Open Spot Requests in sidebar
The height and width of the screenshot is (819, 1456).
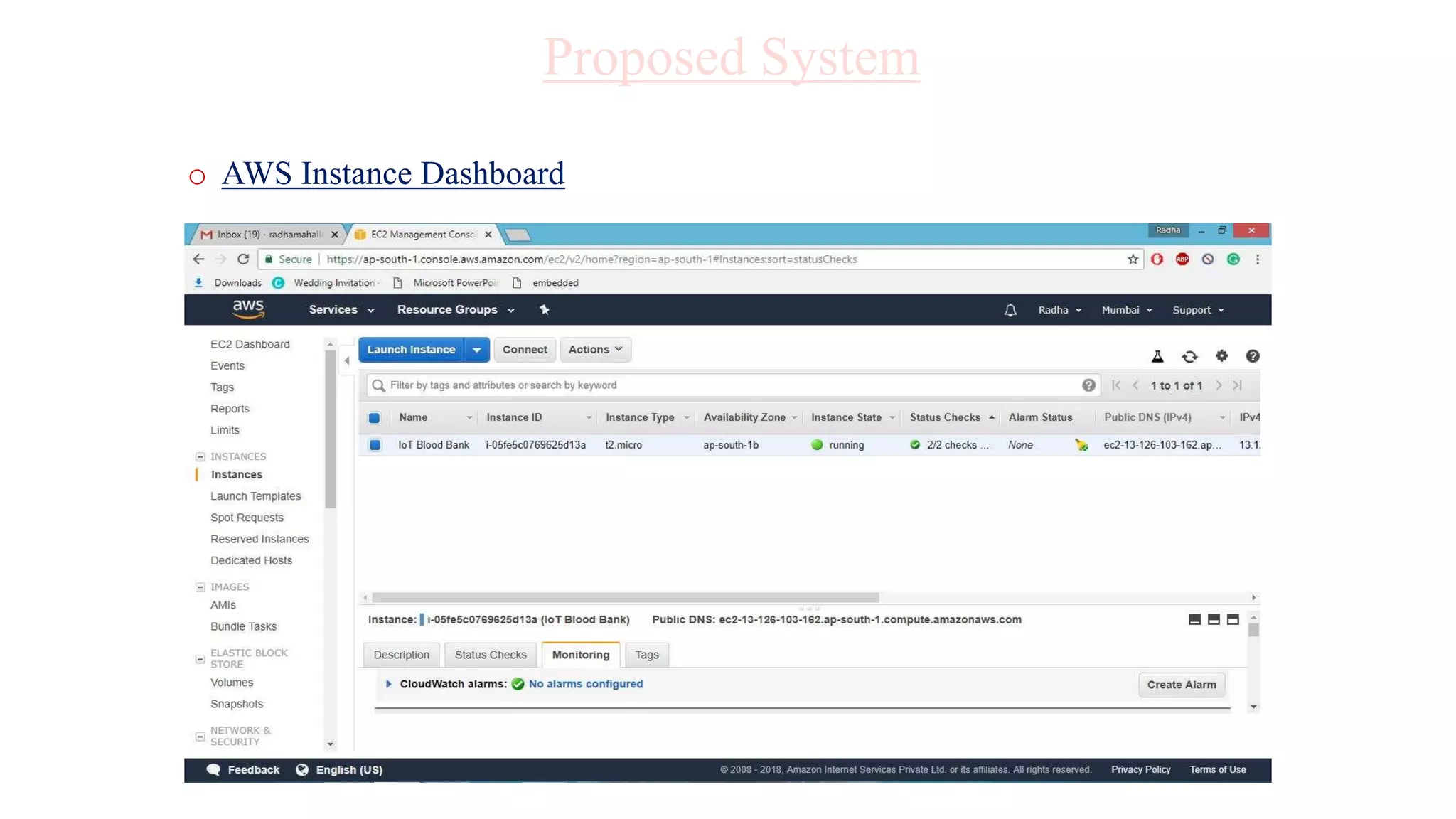[x=247, y=518]
